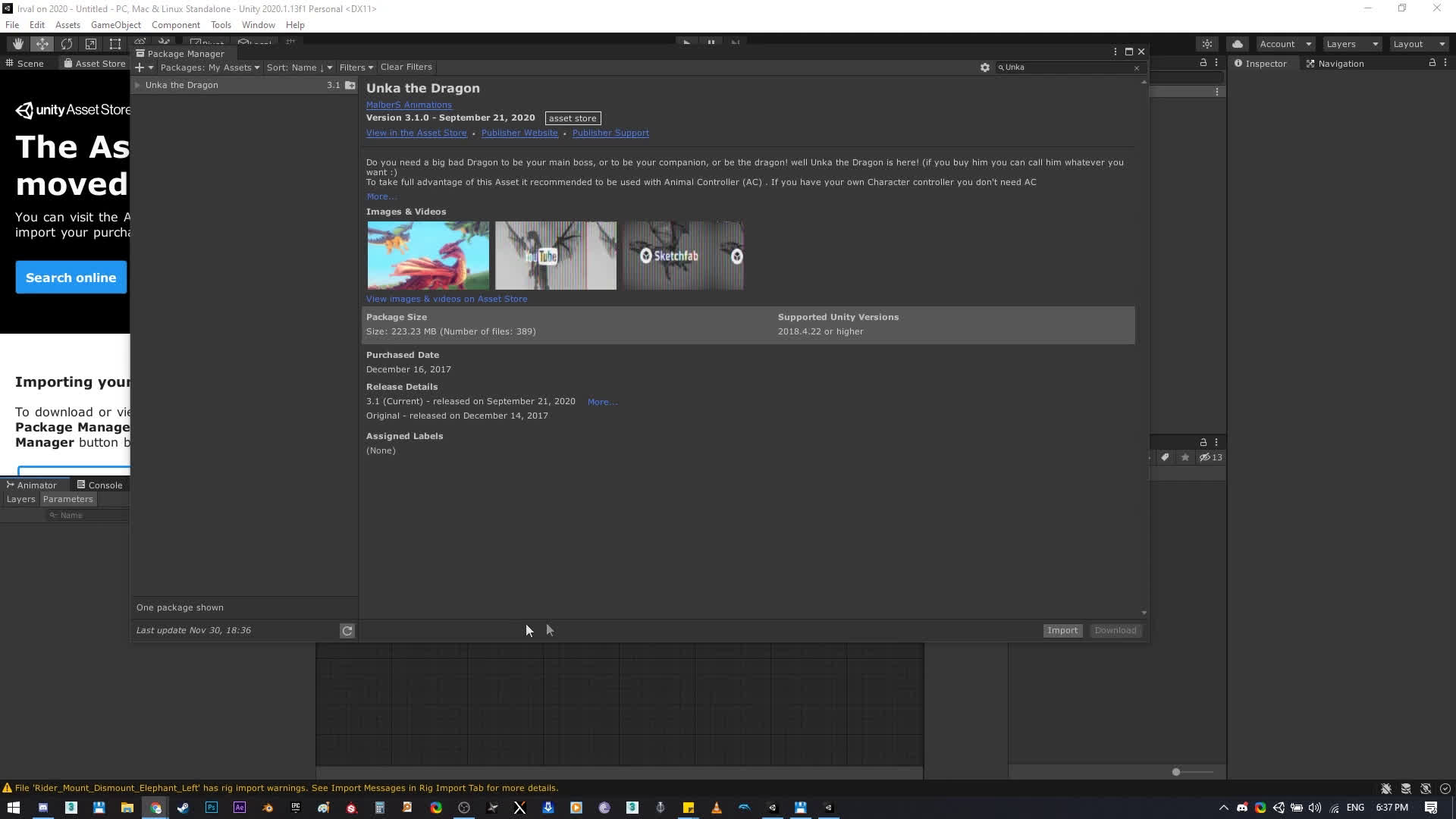Select the Rotate tool
1456x819 pixels.
[x=67, y=44]
